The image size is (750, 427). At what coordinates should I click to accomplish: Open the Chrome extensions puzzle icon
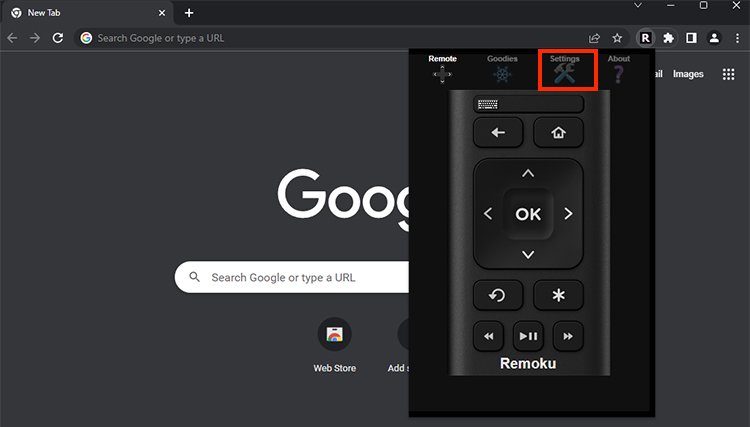[668, 38]
